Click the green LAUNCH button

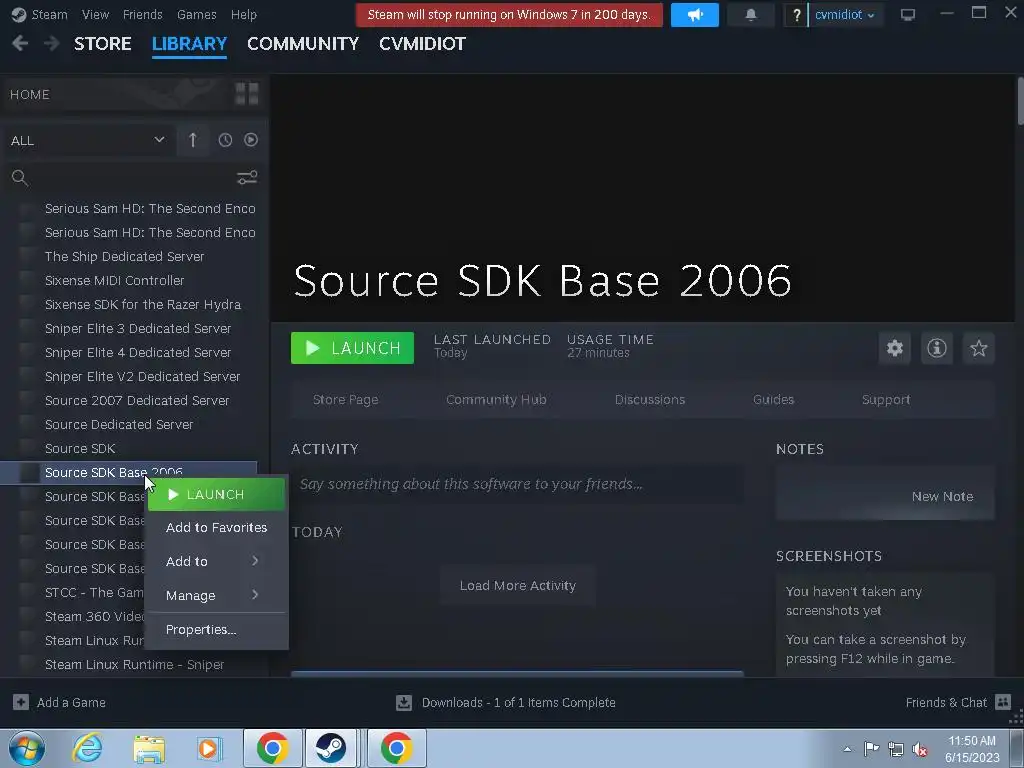[x=352, y=348]
